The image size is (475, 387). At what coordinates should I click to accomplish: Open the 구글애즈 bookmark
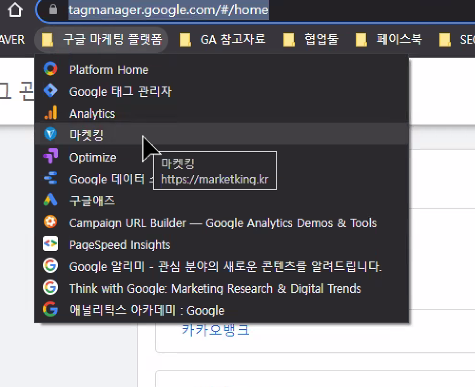pyautogui.click(x=221, y=201)
